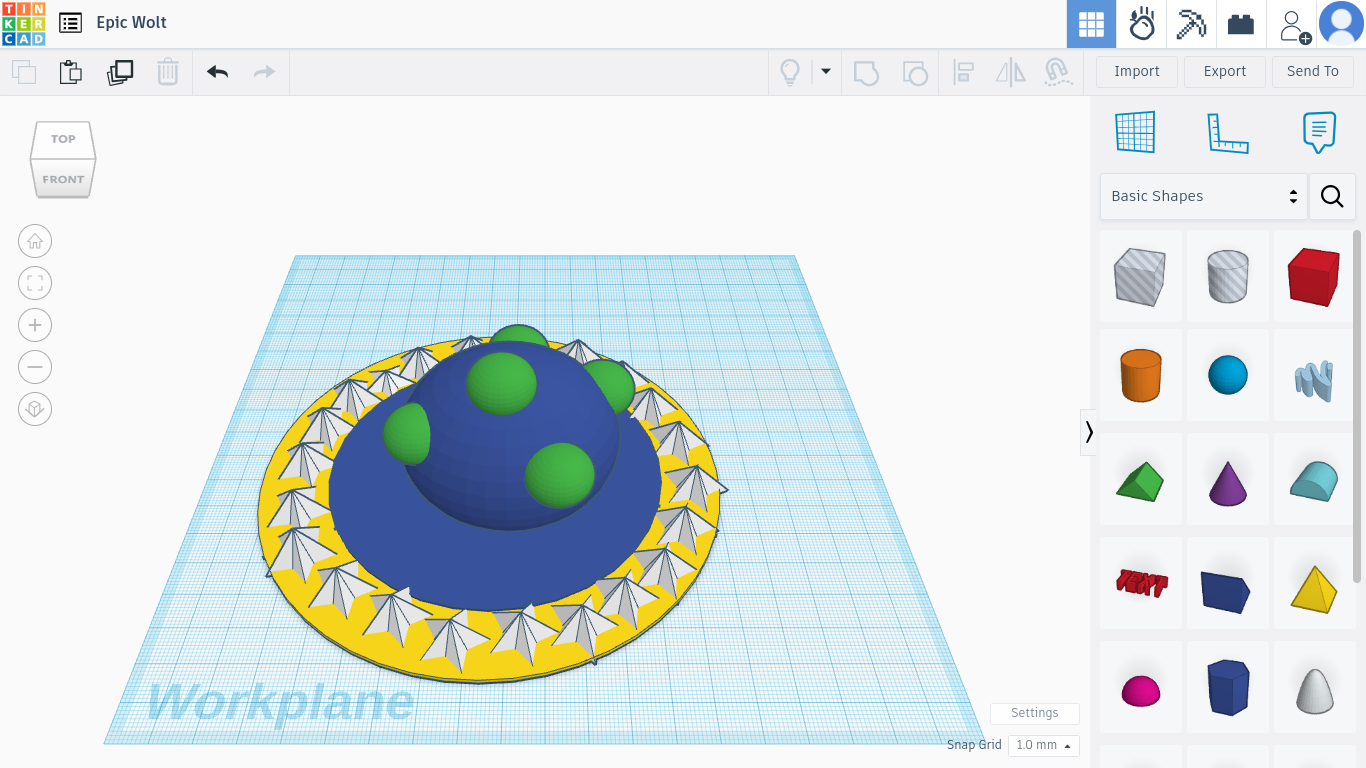Click the FRONT face of view cube

coord(63,179)
